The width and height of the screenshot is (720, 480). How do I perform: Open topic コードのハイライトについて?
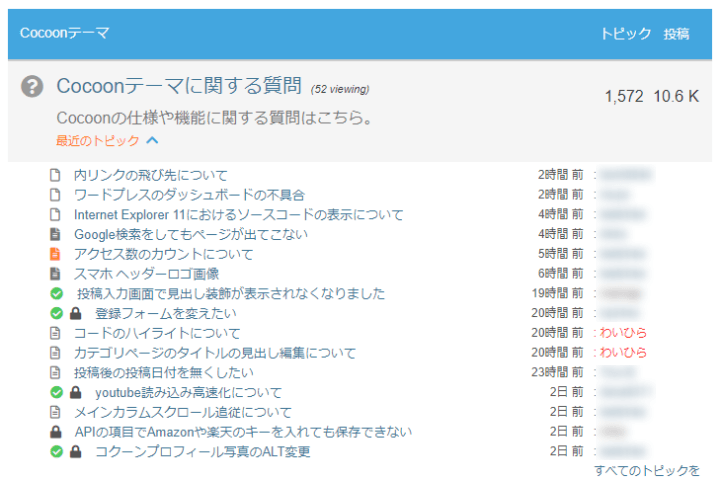(x=157, y=333)
